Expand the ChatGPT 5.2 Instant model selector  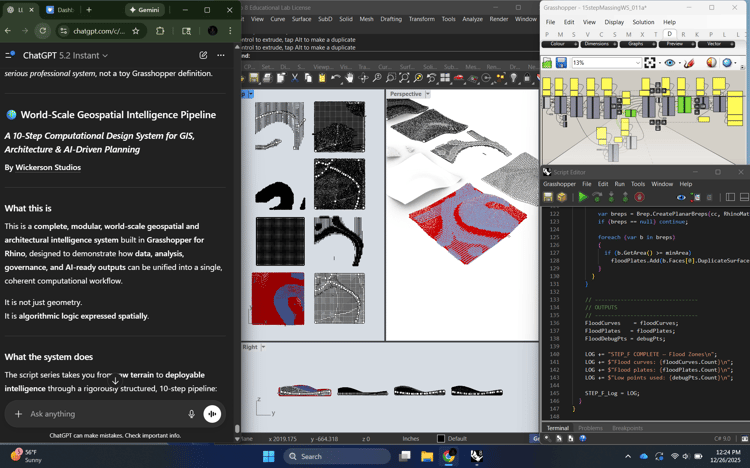pyautogui.click(x=65, y=56)
